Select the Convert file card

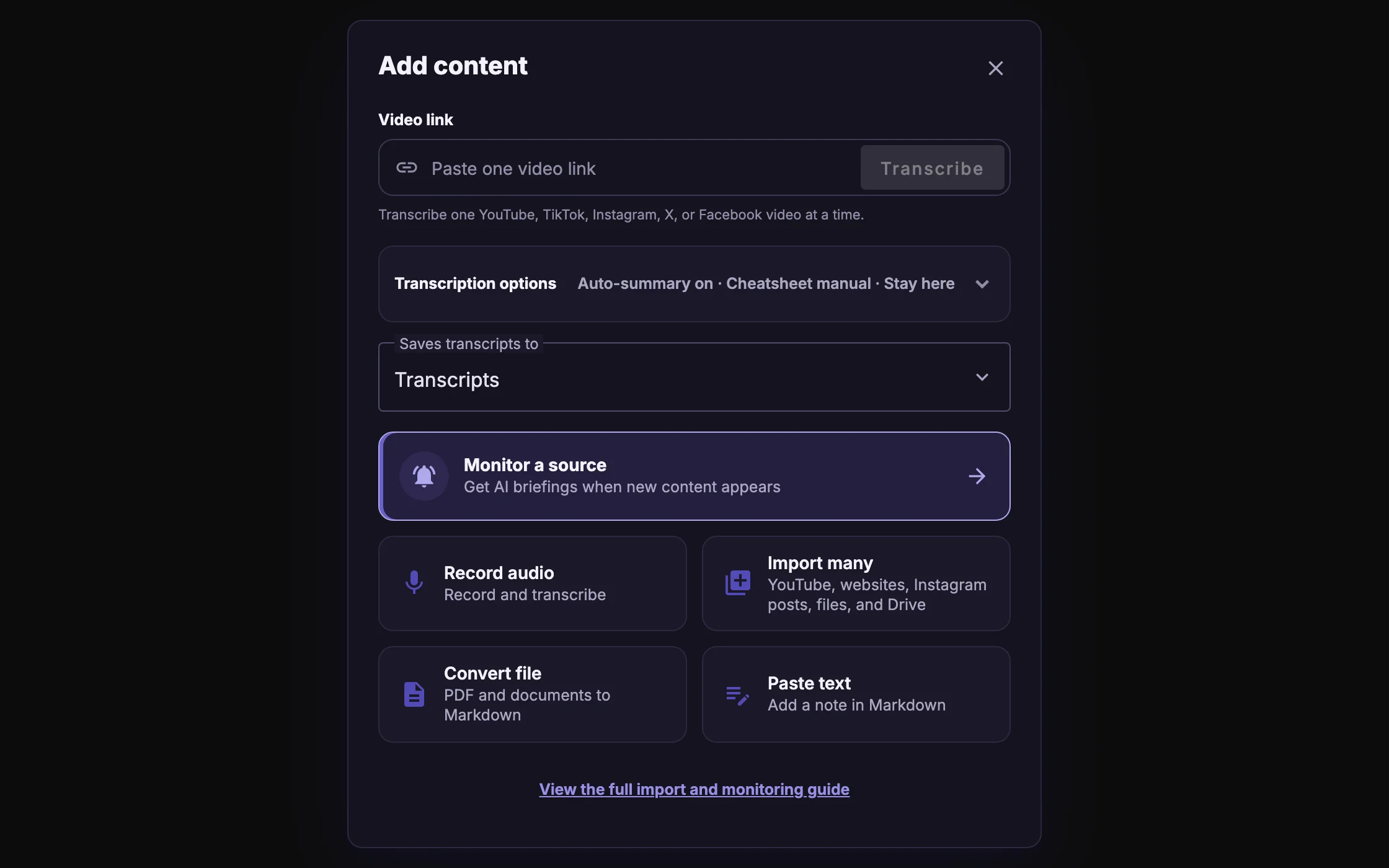(533, 694)
